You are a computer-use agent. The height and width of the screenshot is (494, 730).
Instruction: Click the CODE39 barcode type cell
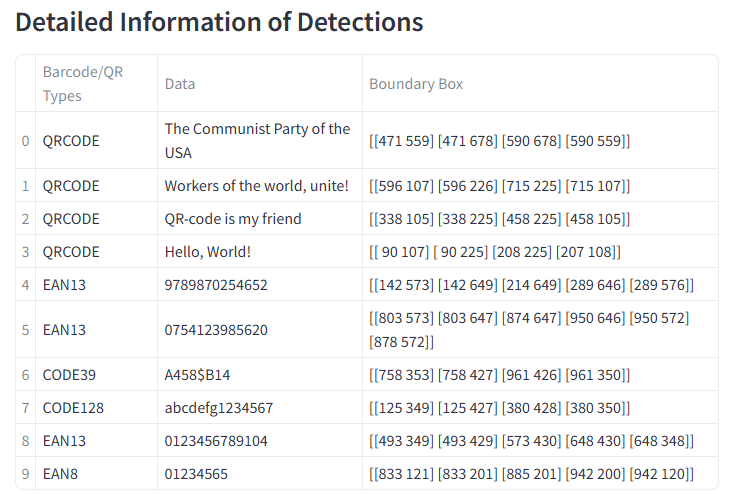coord(69,375)
